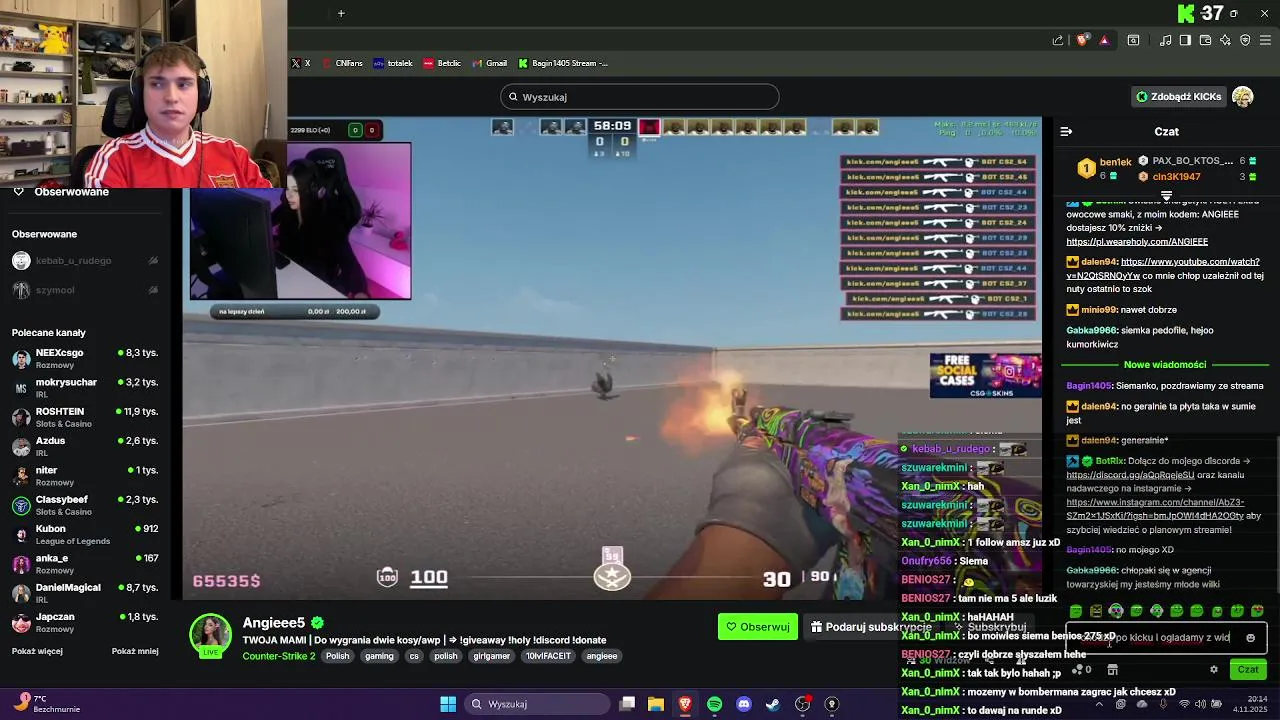Jump to Nowe wiadomości marker
Viewport: 1280px width, 720px height.
click(1165, 365)
